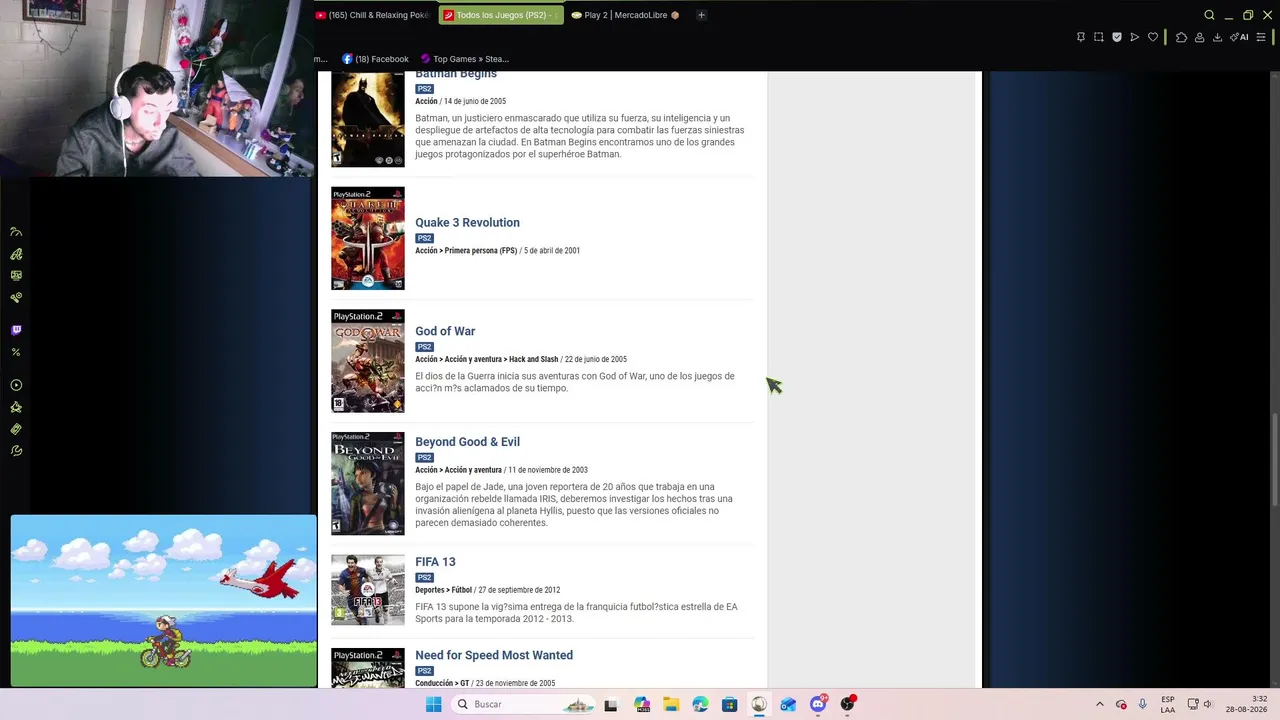Screen dimensions: 1280x720
Task: Click in the taskbar Buscar search box
Action: [524, 704]
